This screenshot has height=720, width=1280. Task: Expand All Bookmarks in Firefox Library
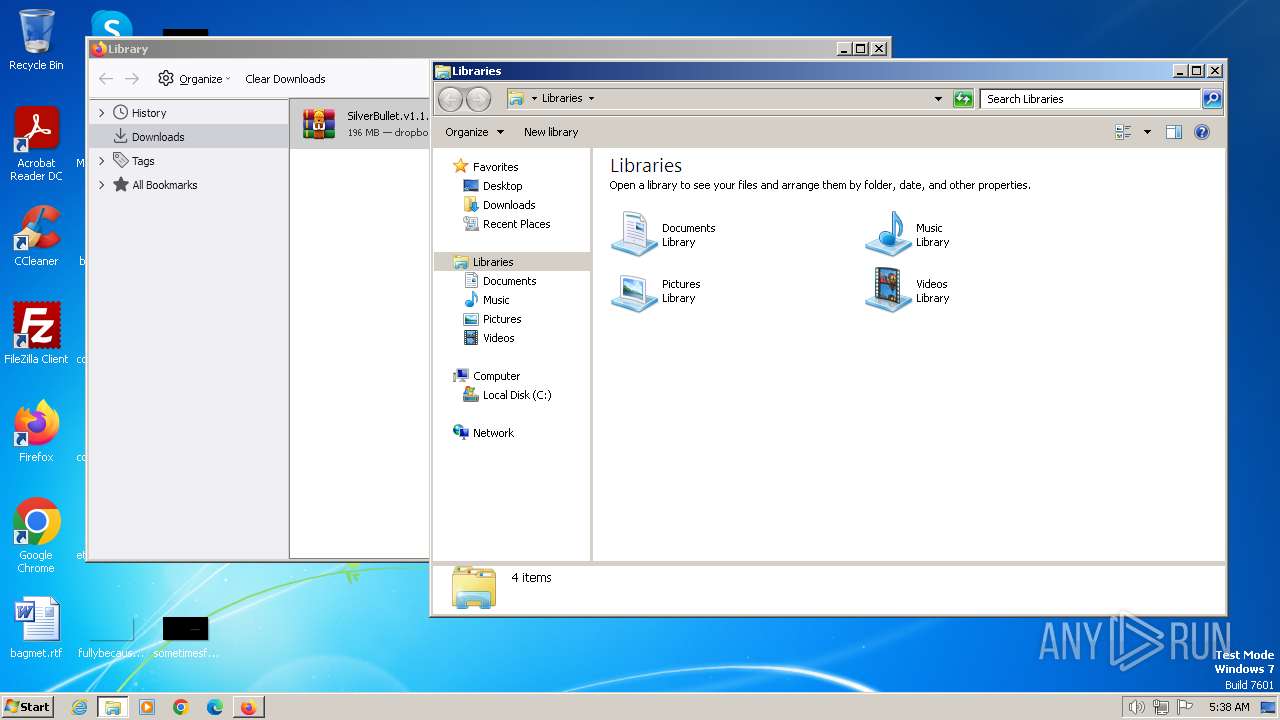102,185
